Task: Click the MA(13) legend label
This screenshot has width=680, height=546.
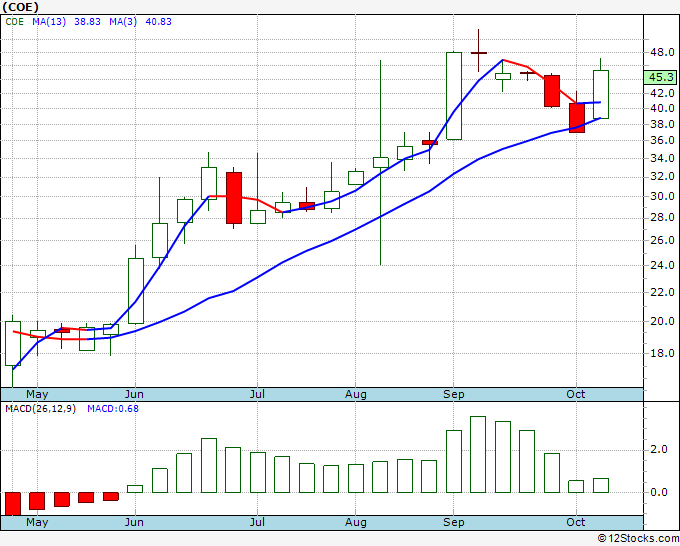Action: tap(49, 22)
